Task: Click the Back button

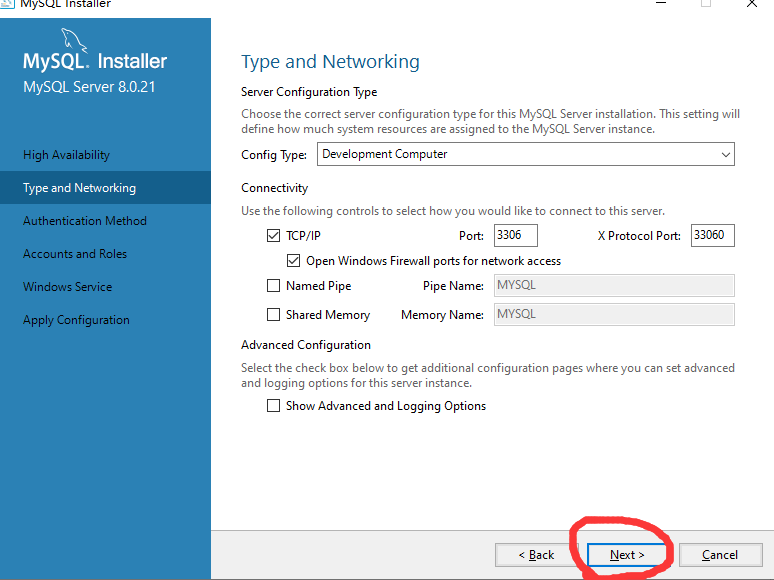Action: coord(536,555)
